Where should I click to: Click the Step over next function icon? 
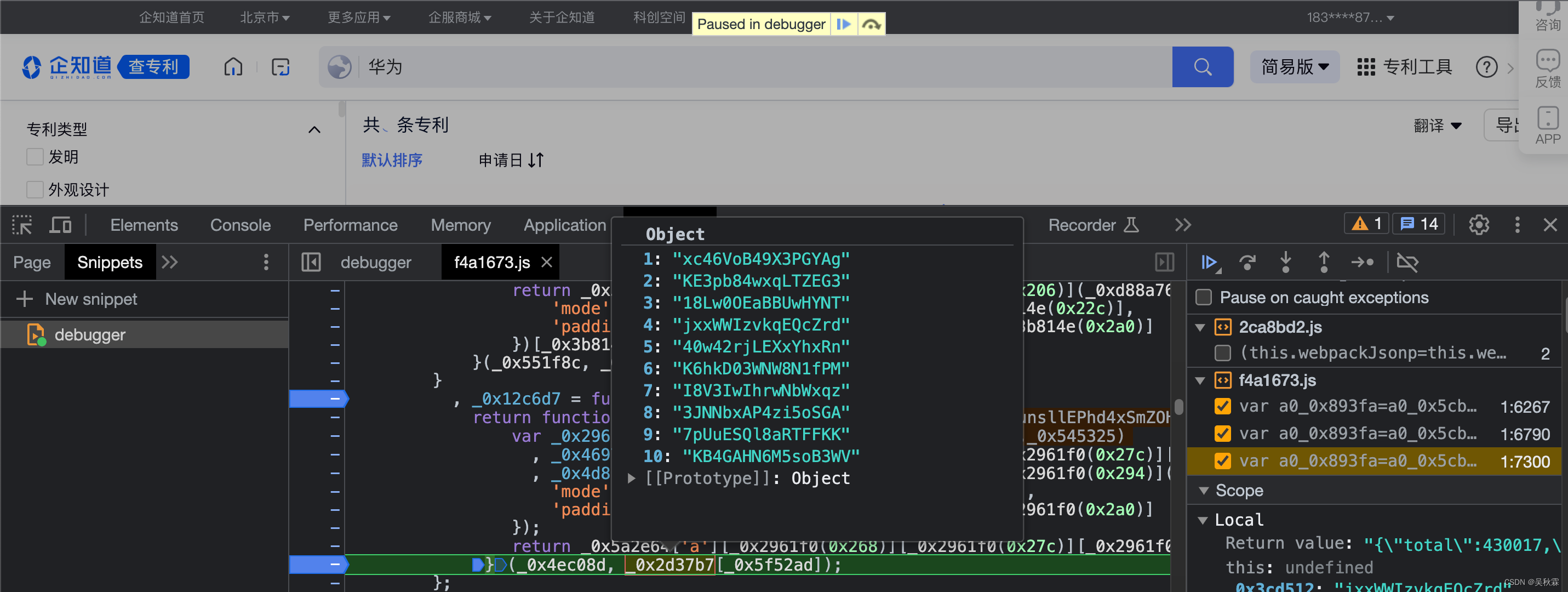(1247, 263)
